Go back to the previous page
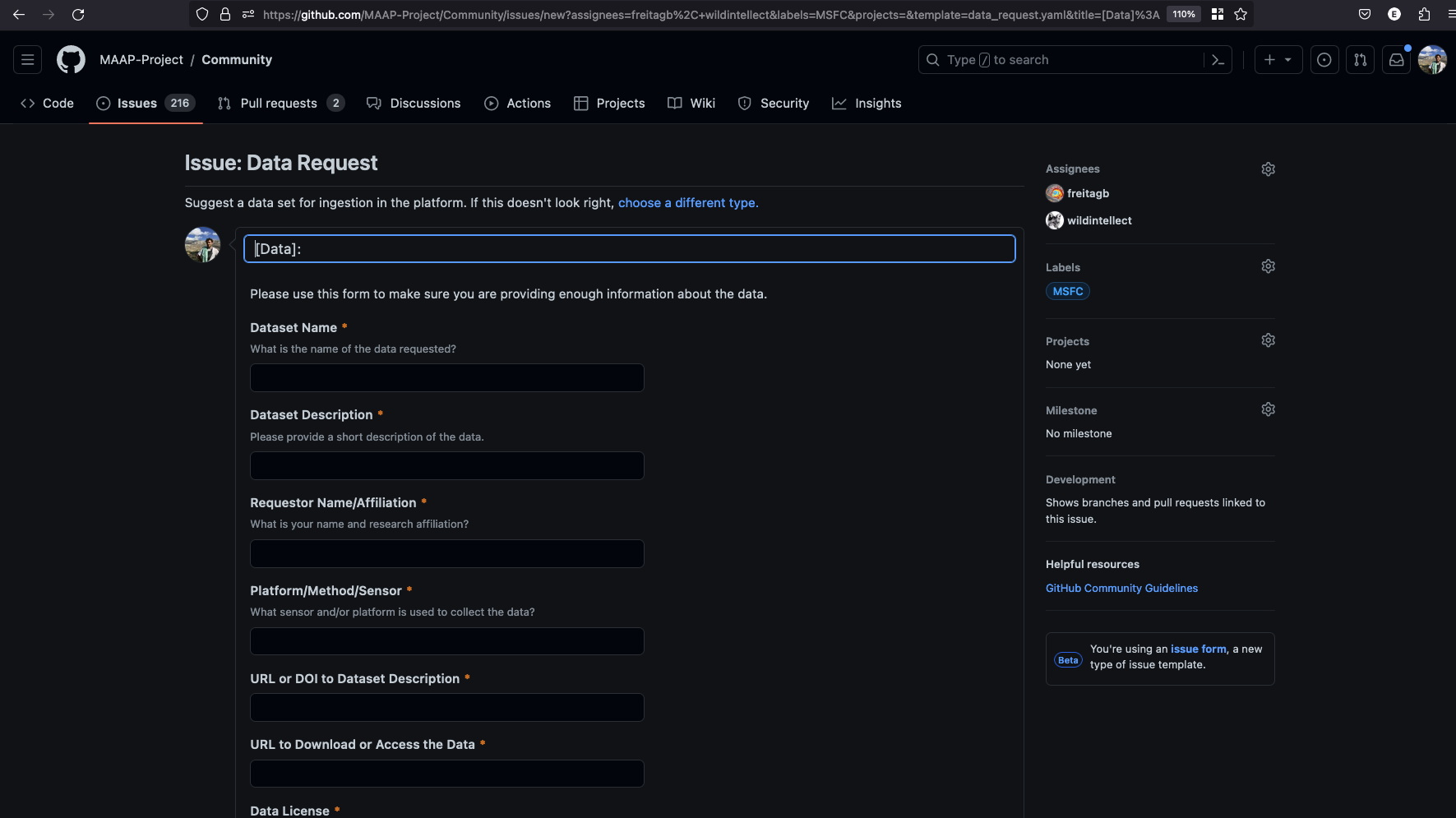This screenshot has width=1456, height=818. pos(19,14)
